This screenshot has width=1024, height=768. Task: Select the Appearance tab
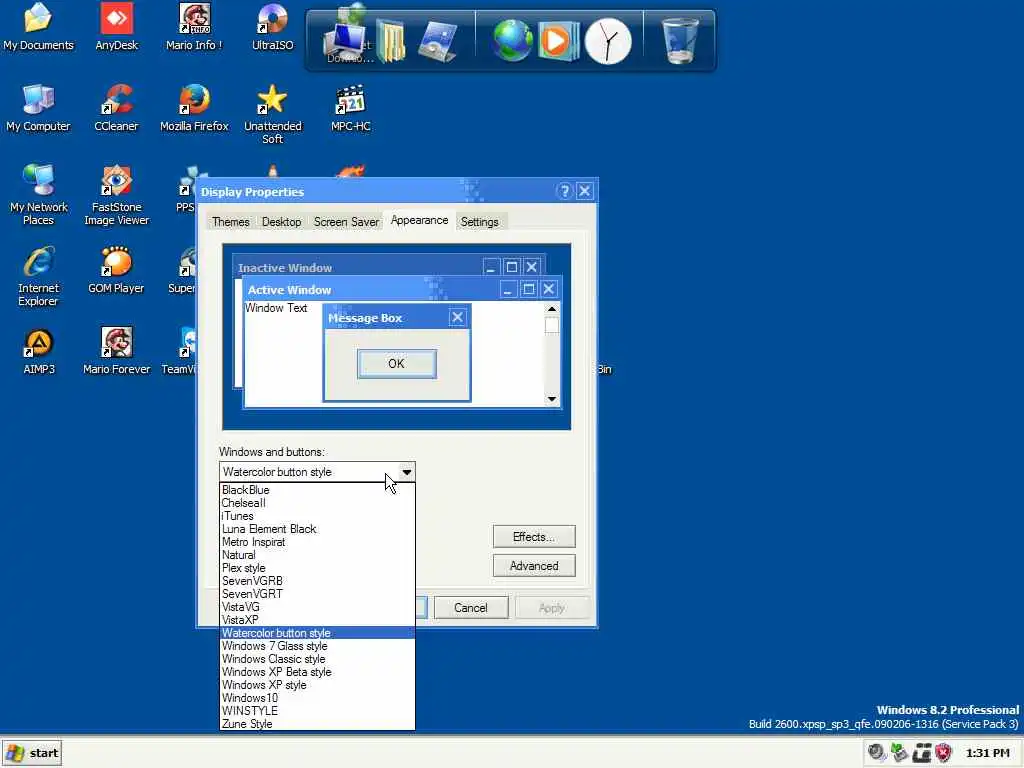coord(419,221)
